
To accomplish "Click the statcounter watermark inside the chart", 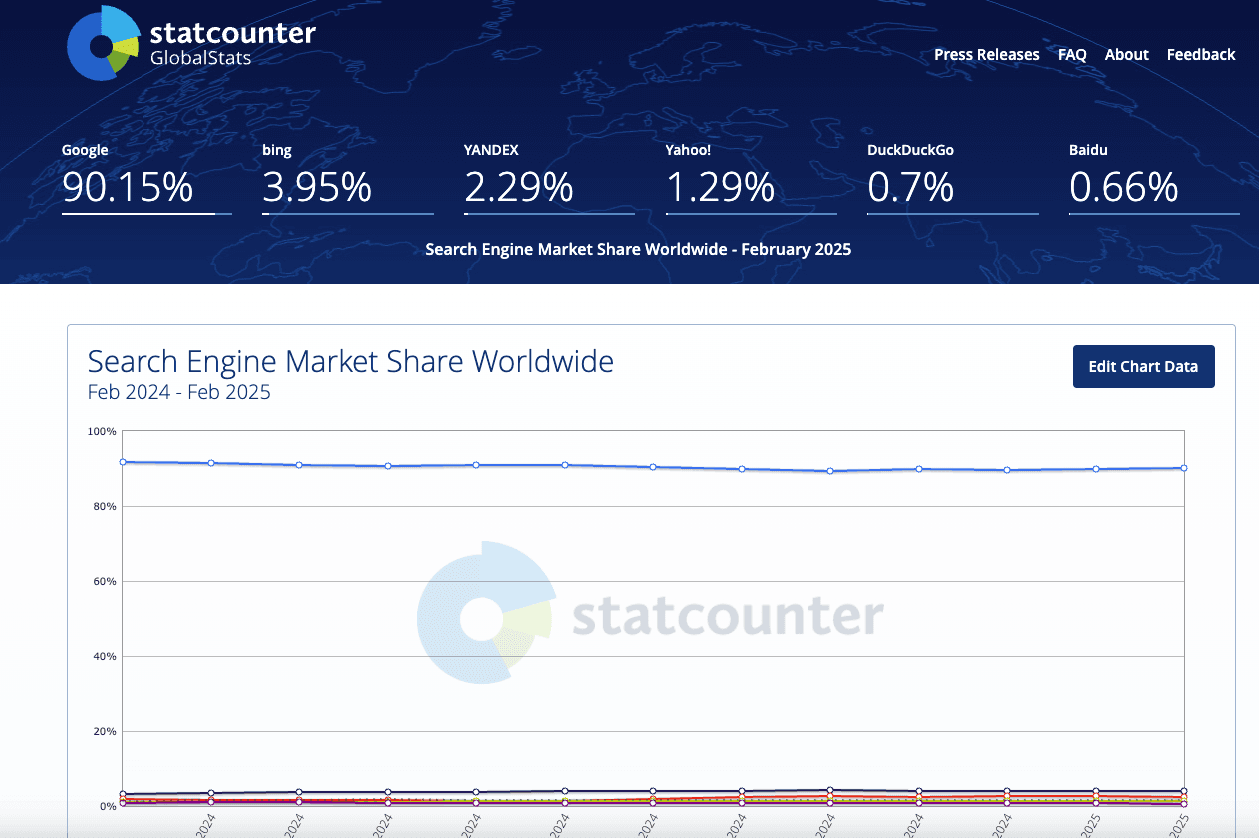I will click(x=650, y=614).
